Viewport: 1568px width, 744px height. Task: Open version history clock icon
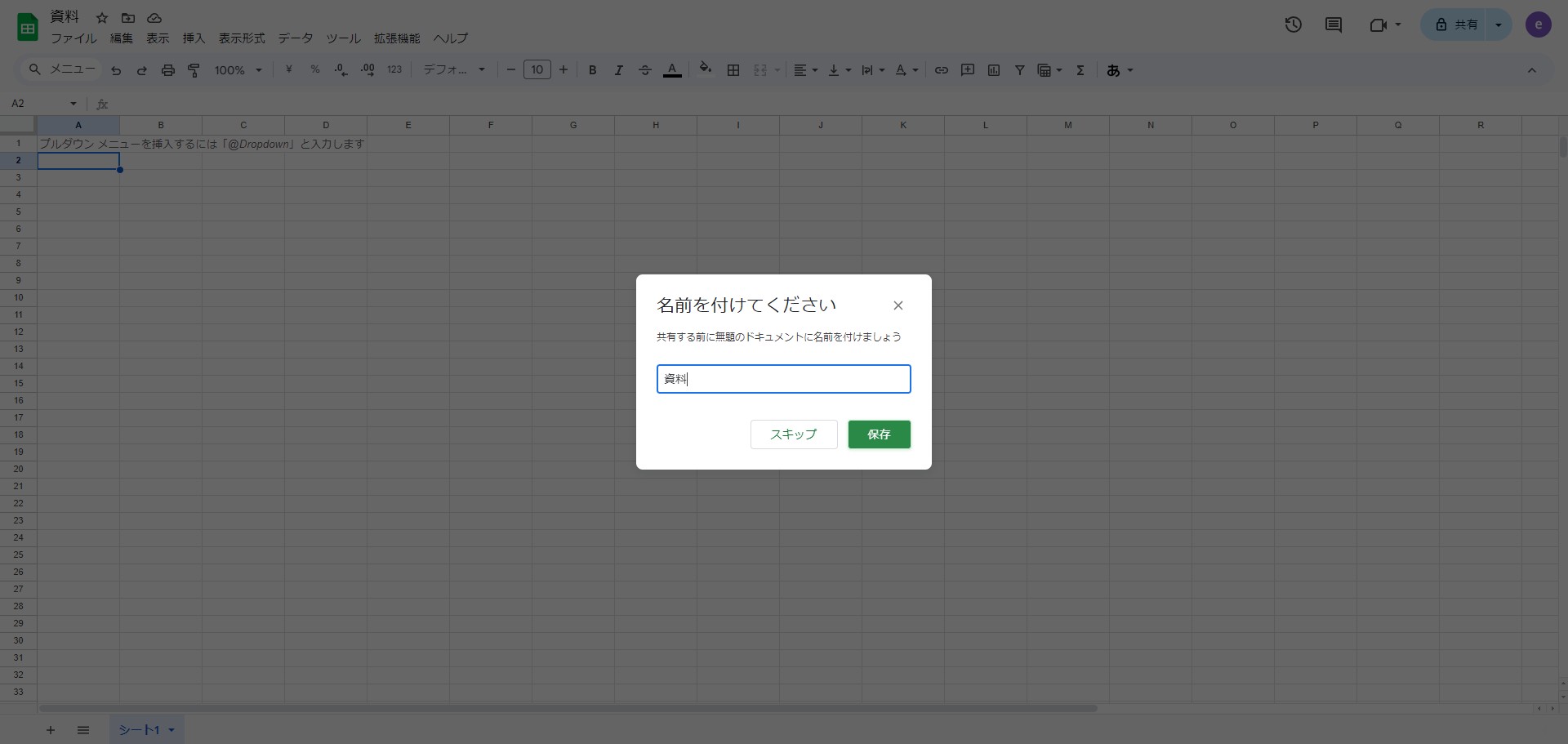tap(1293, 25)
